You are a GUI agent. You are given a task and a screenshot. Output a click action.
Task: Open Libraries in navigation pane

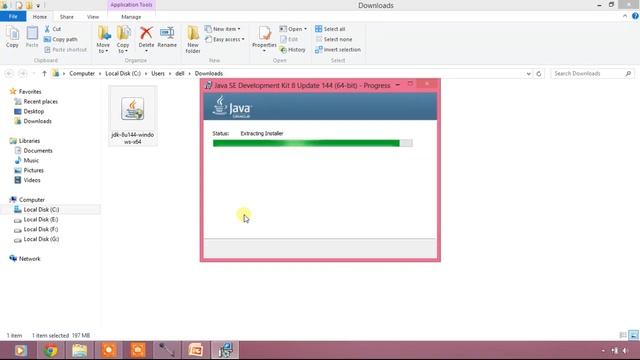point(29,140)
